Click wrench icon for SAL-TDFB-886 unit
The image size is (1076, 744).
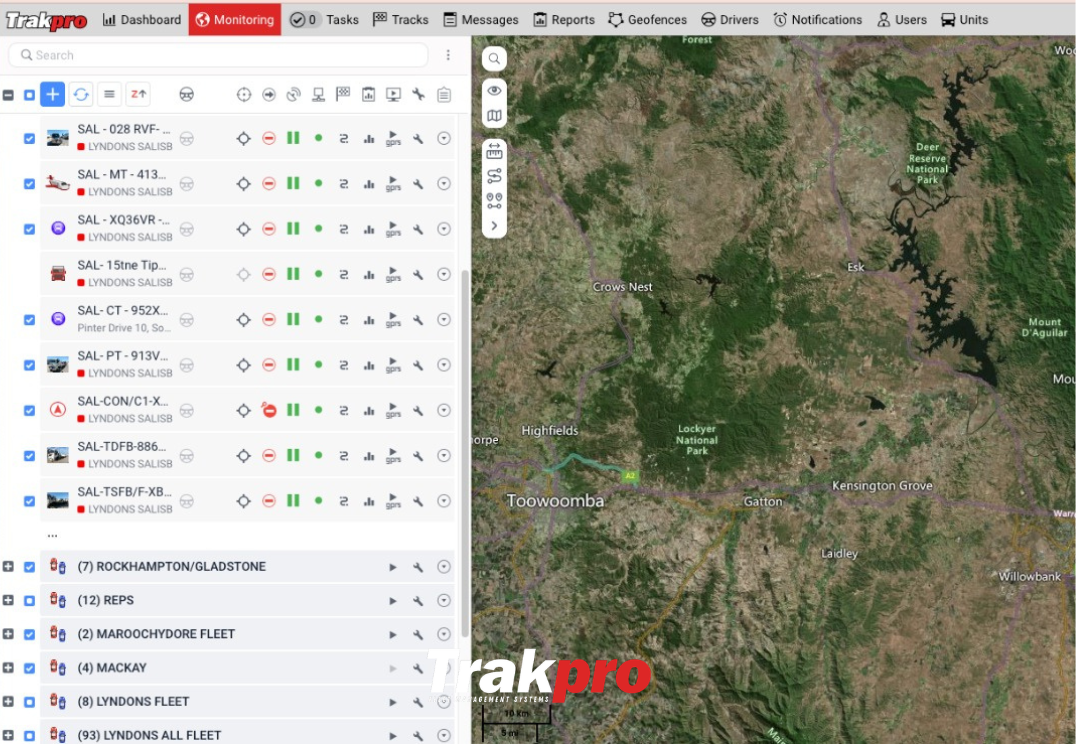(418, 456)
